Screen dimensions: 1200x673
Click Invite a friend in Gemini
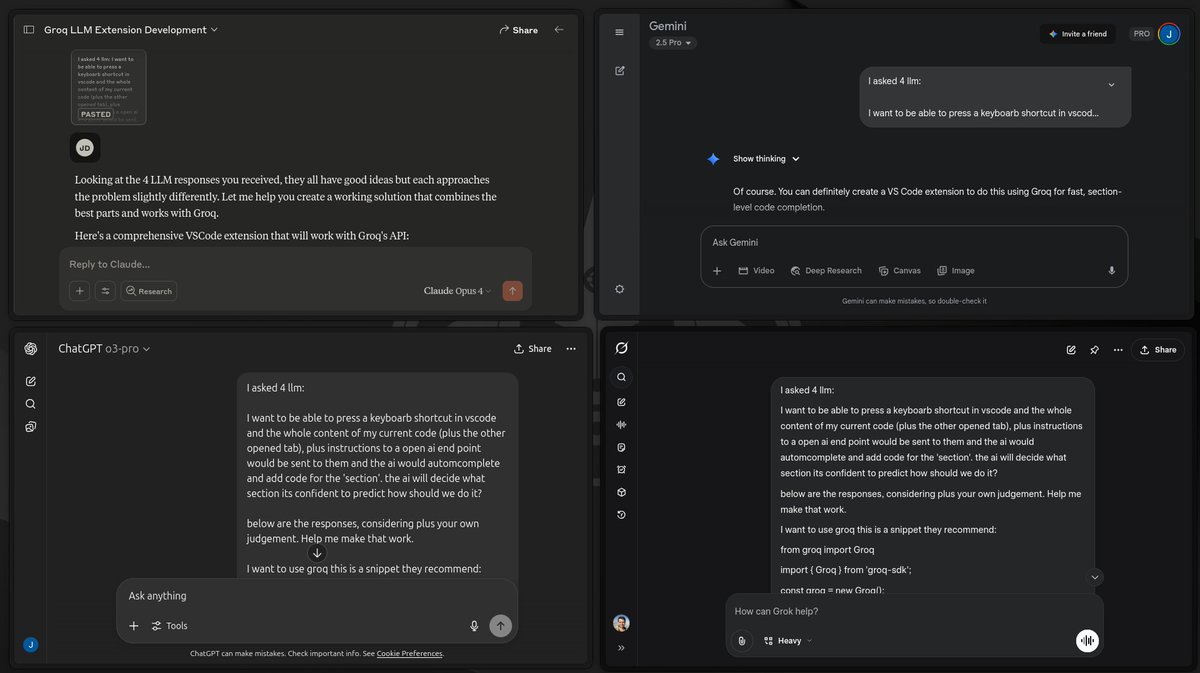coord(1078,34)
